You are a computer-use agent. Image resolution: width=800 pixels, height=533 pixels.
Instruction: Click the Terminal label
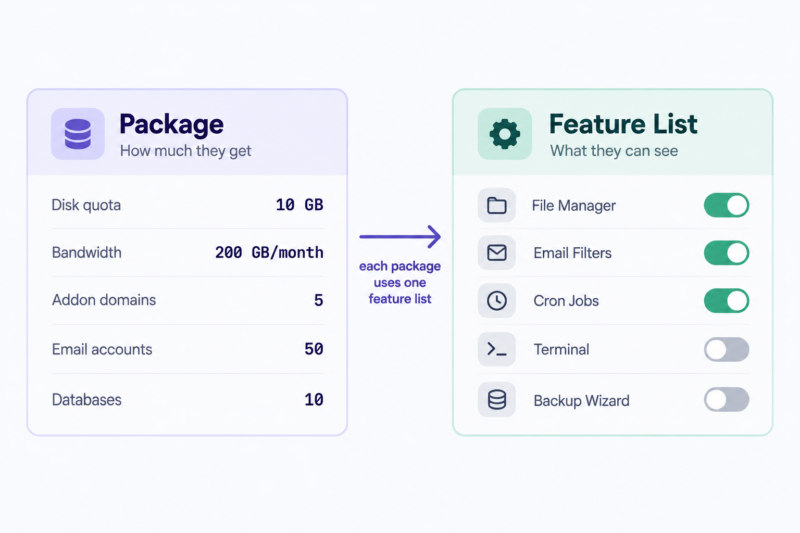pyautogui.click(x=561, y=349)
